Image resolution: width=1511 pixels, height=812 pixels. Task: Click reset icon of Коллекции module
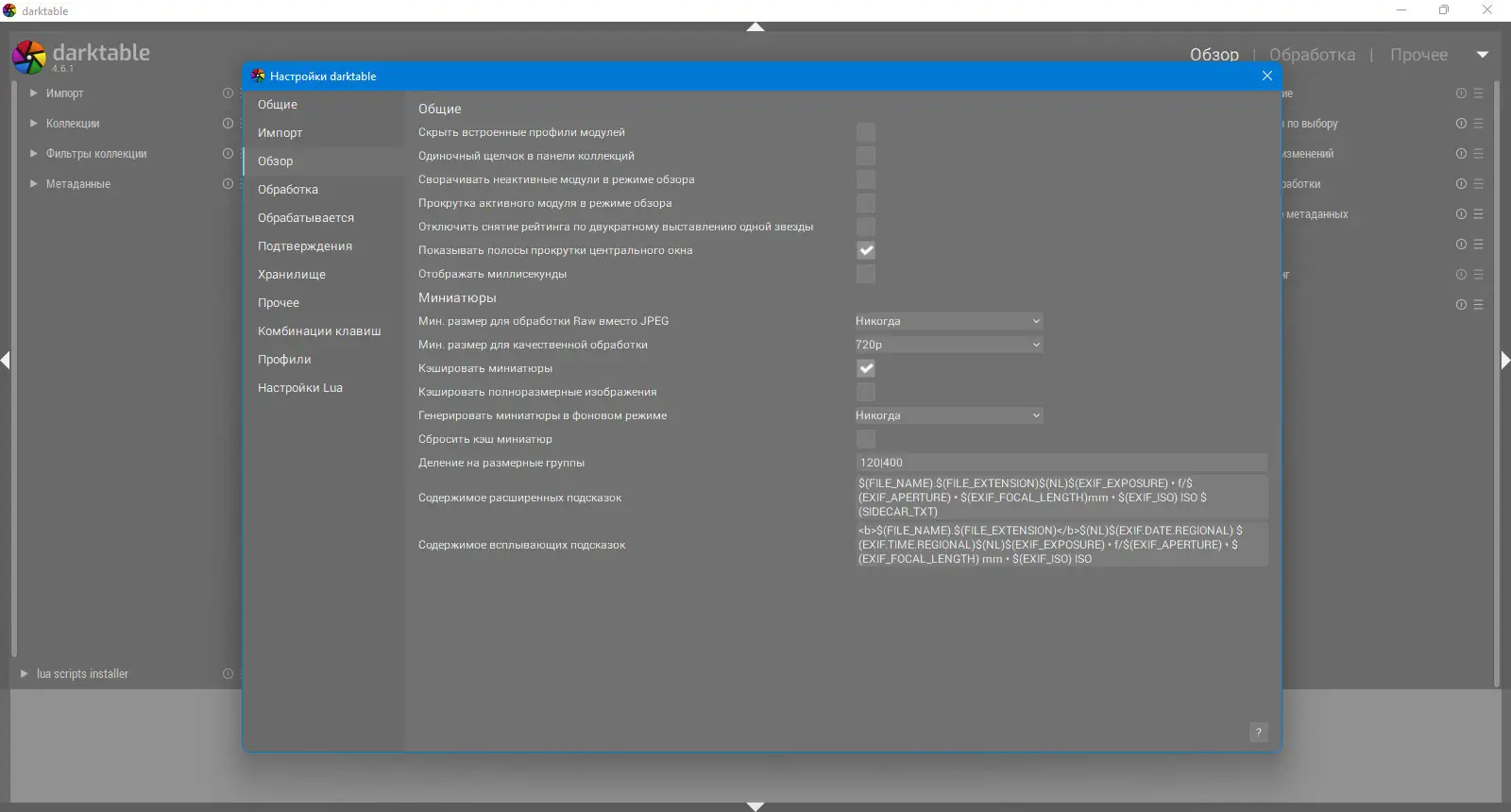pyautogui.click(x=228, y=124)
